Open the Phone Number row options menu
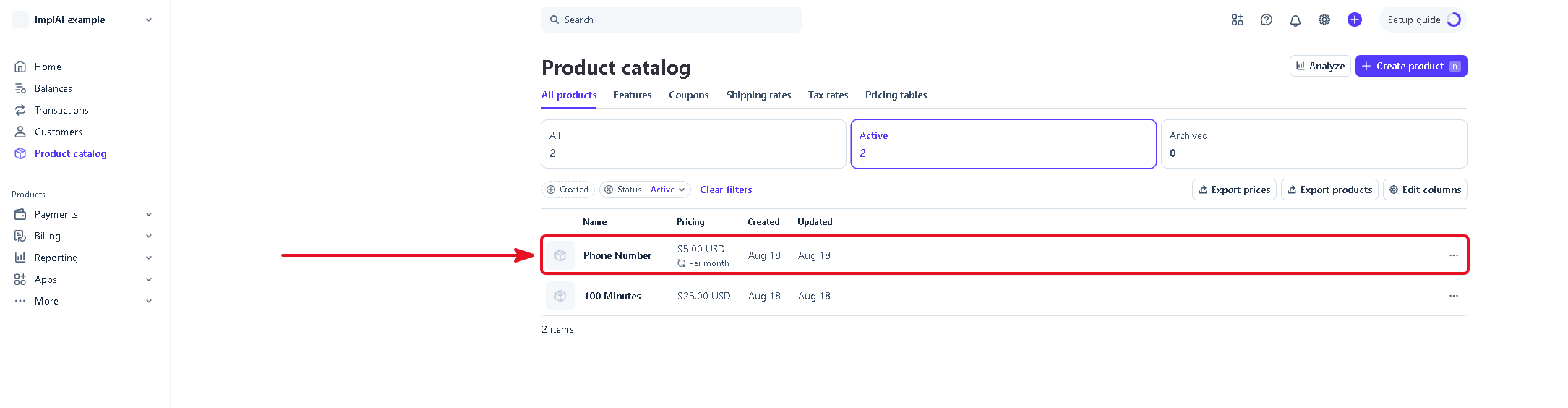1568x408 pixels. [1453, 255]
